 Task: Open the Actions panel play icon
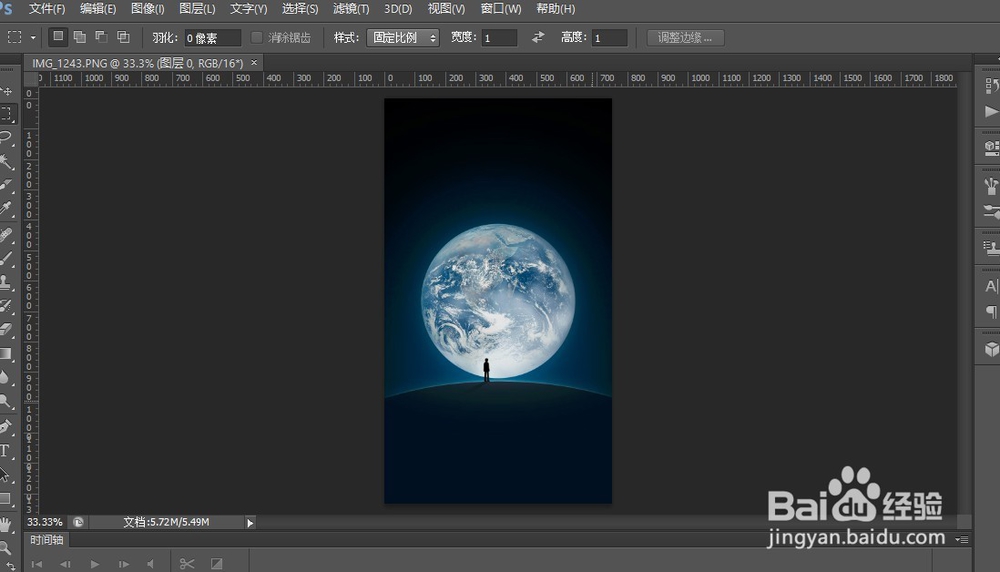[991, 112]
